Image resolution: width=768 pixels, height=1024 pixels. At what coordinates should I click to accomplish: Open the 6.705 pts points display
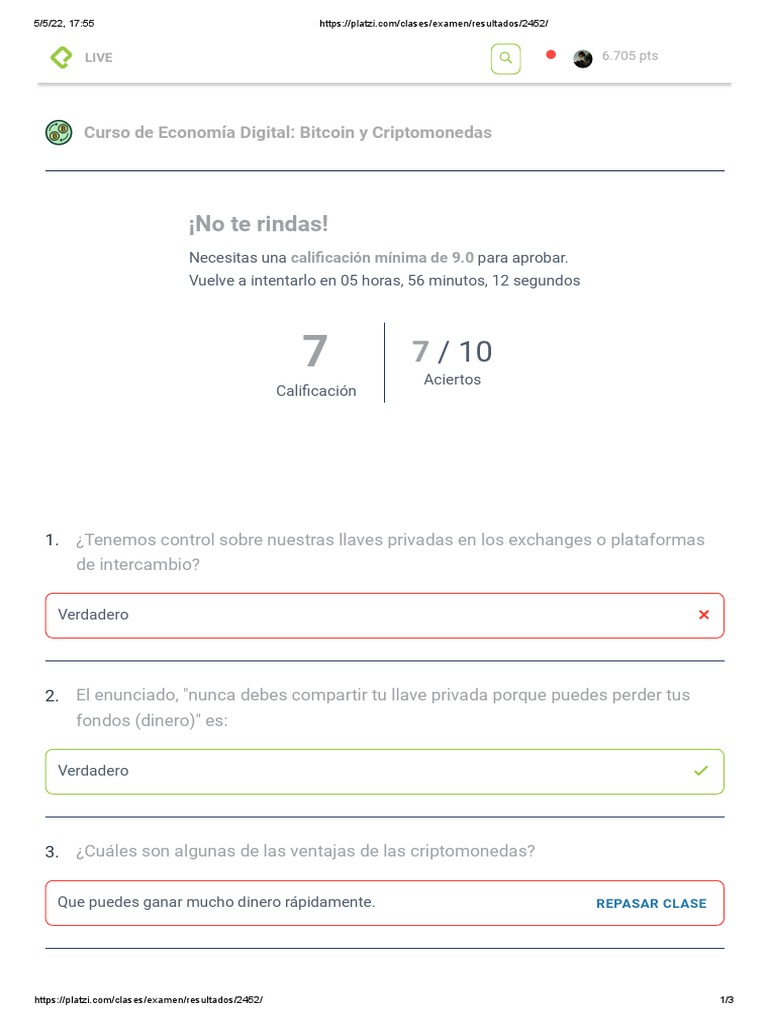[630, 56]
